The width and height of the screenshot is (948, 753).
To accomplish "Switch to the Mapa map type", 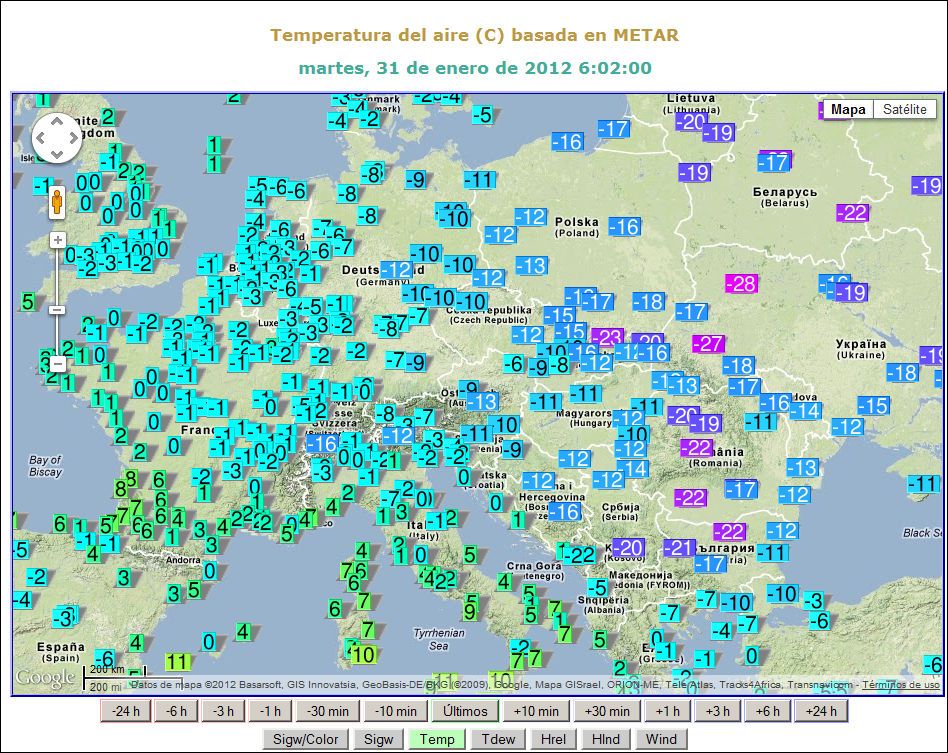I will 848,109.
